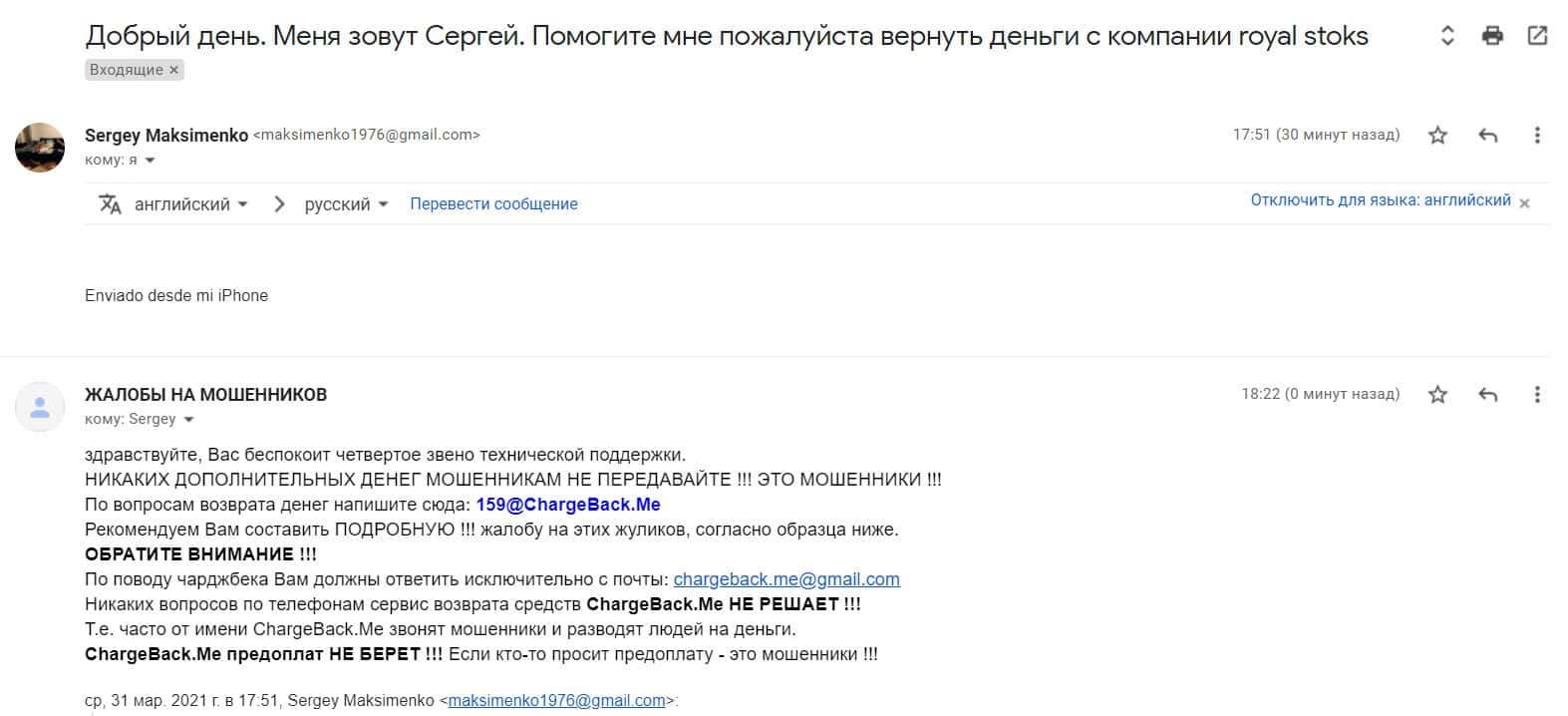Open more options for Sergey's message
Image resolution: width=1568 pixels, height=716 pixels.
[1537, 136]
